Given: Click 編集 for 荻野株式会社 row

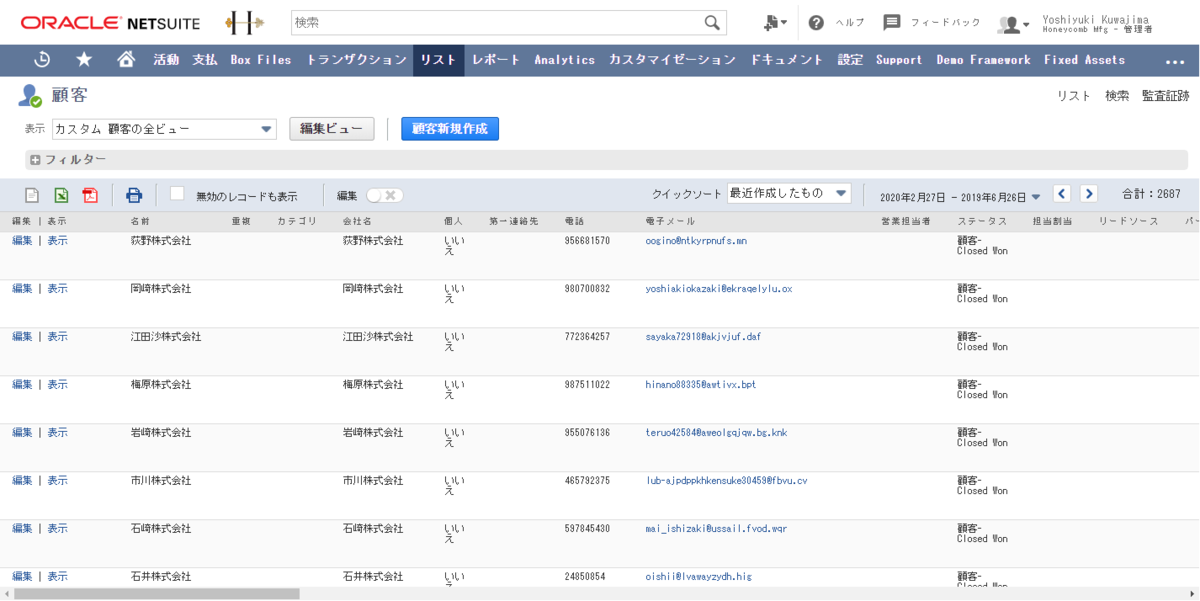Looking at the screenshot, I should [x=22, y=241].
